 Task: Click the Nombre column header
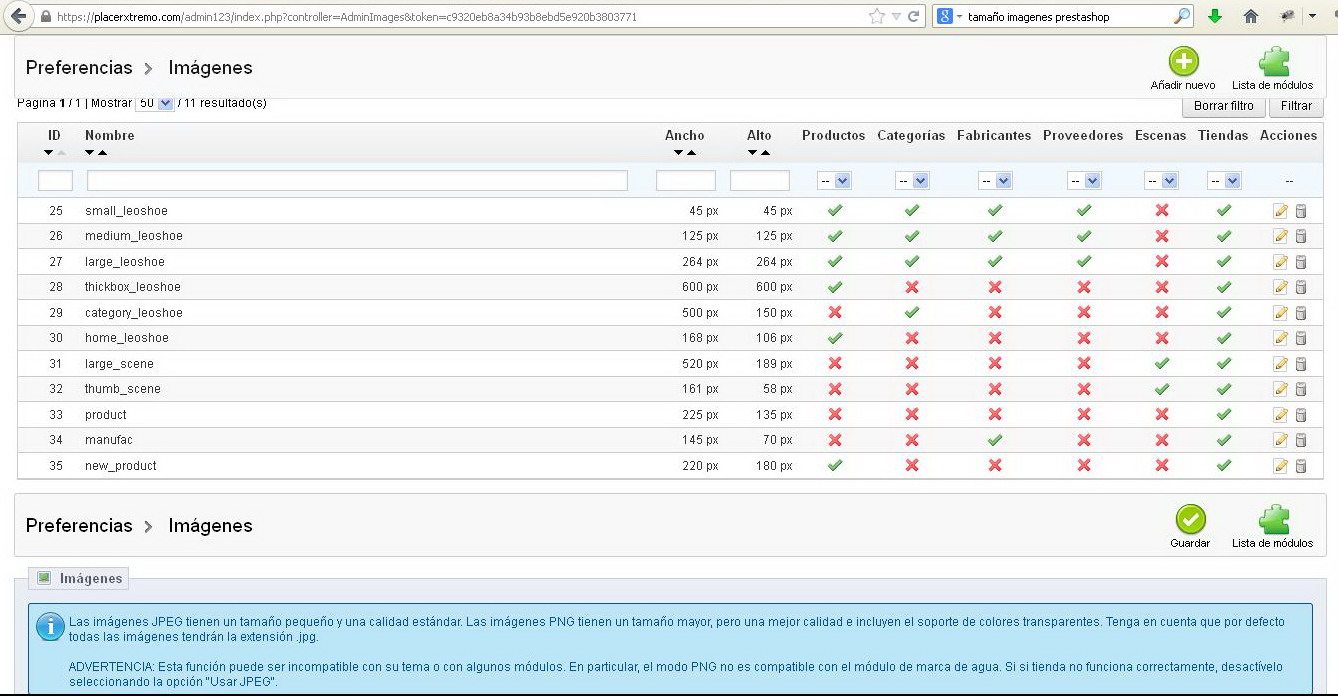(x=110, y=136)
